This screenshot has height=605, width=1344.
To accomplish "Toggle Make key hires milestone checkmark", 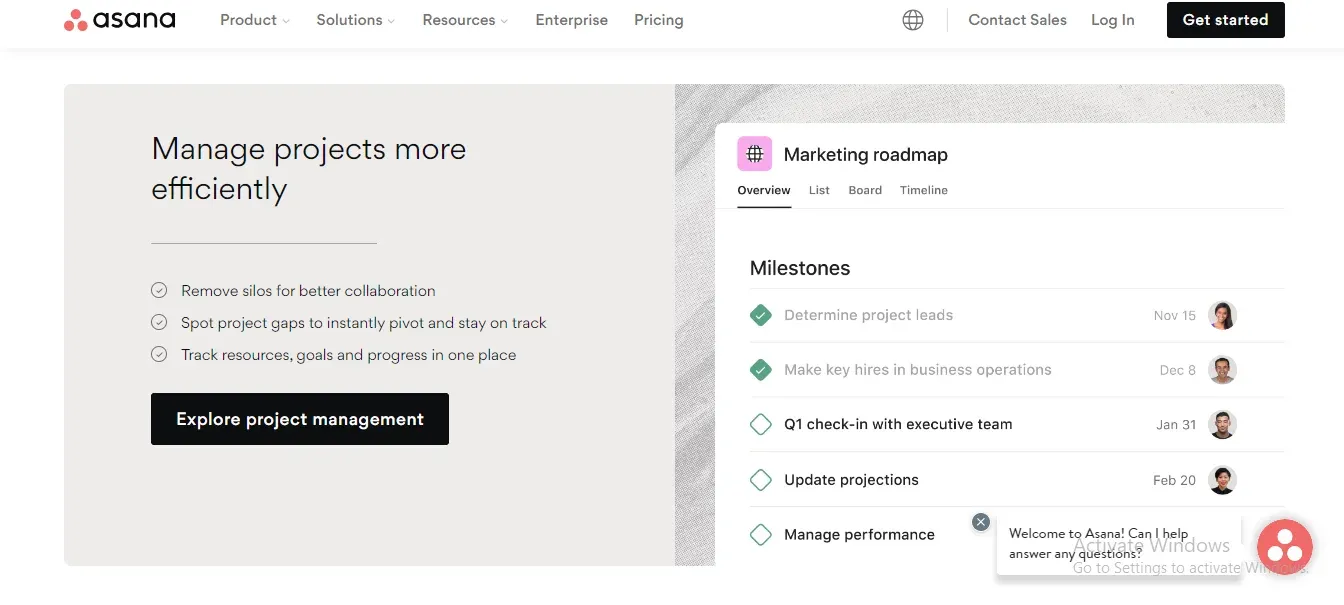I will click(x=761, y=370).
